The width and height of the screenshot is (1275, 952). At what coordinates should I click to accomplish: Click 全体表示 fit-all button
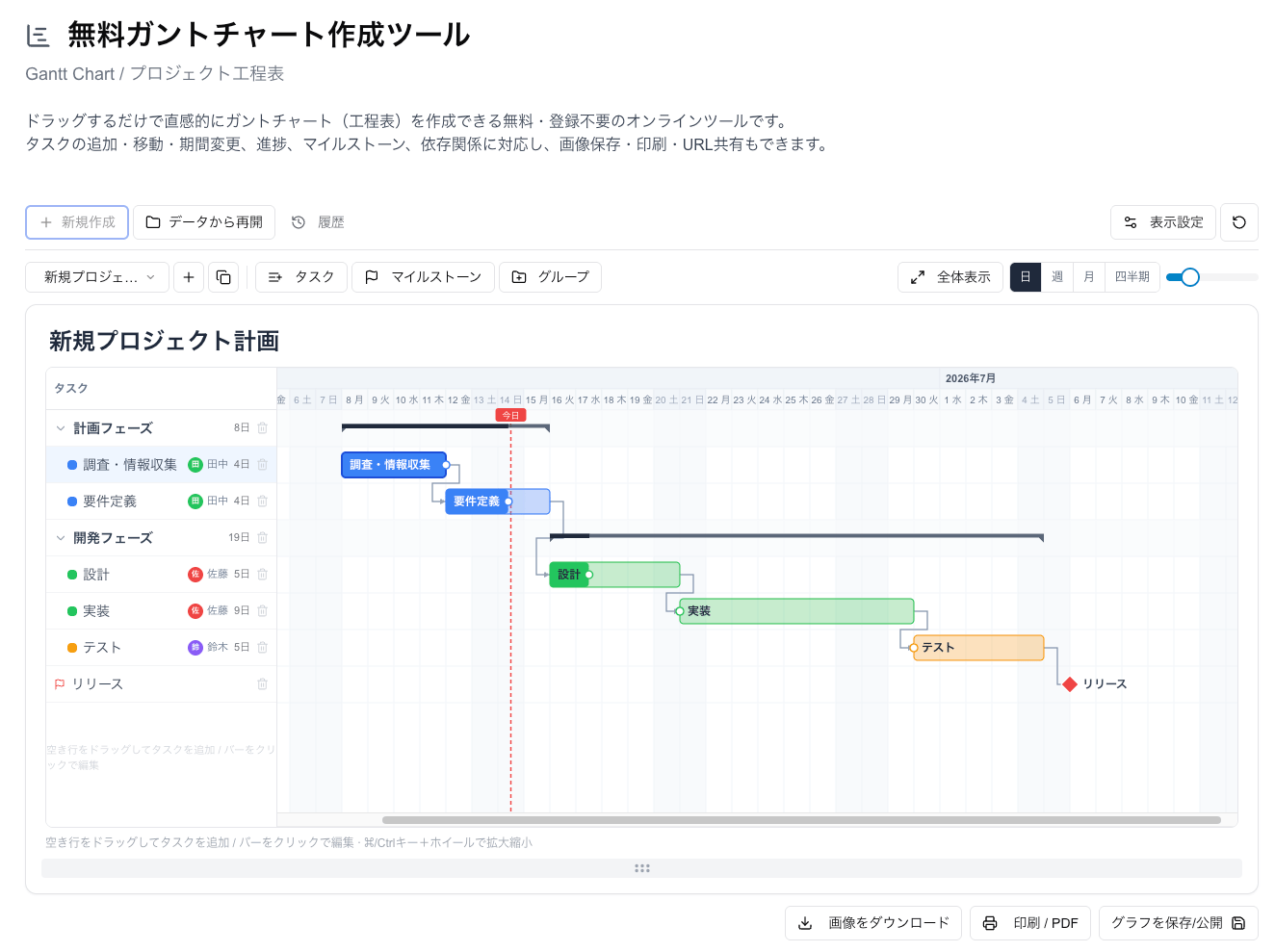[x=950, y=277]
